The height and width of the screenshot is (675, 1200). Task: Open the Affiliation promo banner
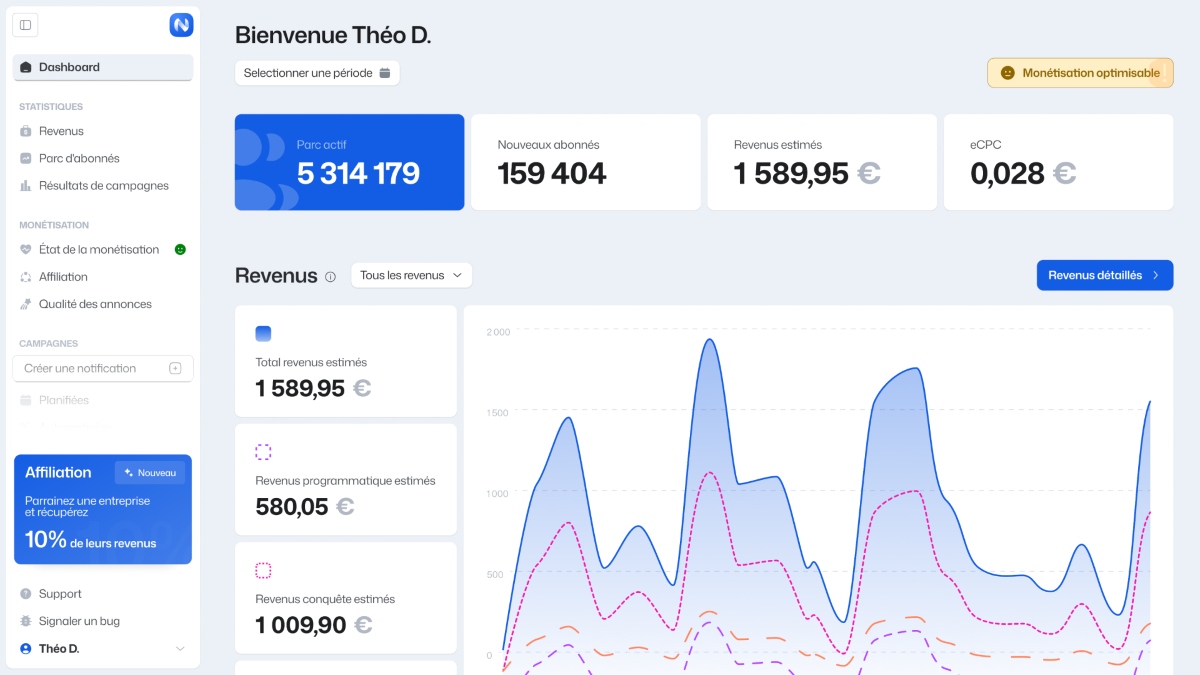click(102, 510)
